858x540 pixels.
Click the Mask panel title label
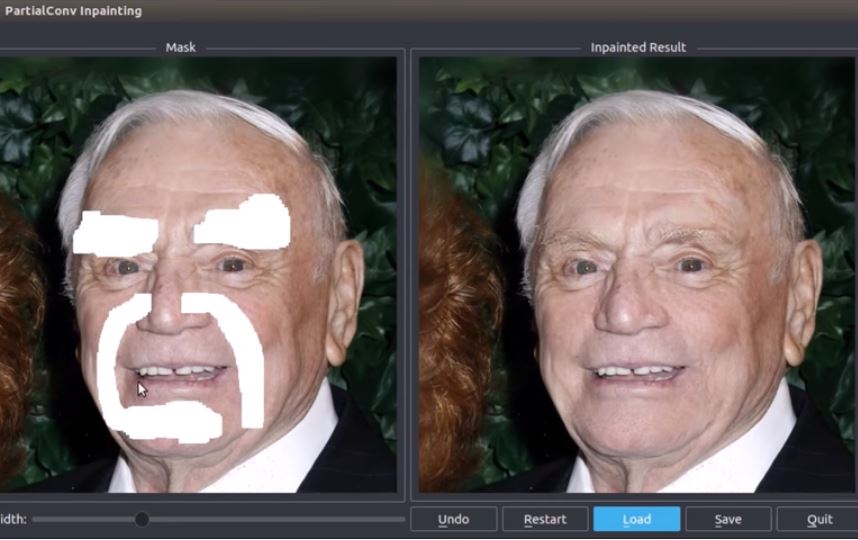click(180, 47)
